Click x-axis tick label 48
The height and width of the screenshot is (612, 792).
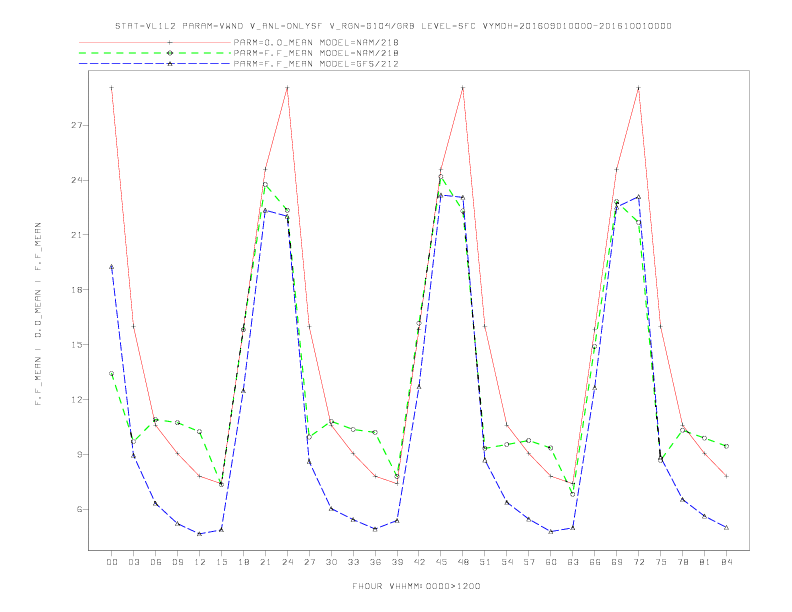(x=463, y=562)
